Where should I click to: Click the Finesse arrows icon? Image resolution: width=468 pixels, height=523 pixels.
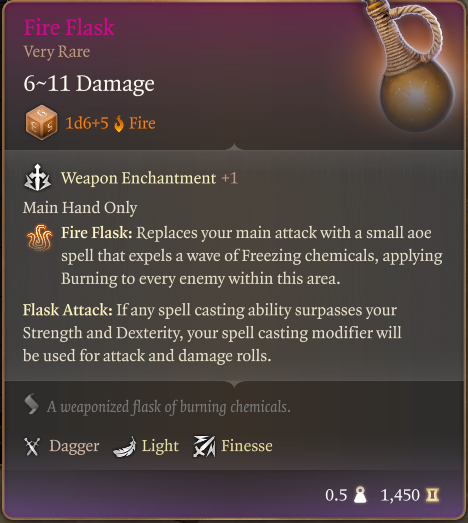(x=204, y=446)
